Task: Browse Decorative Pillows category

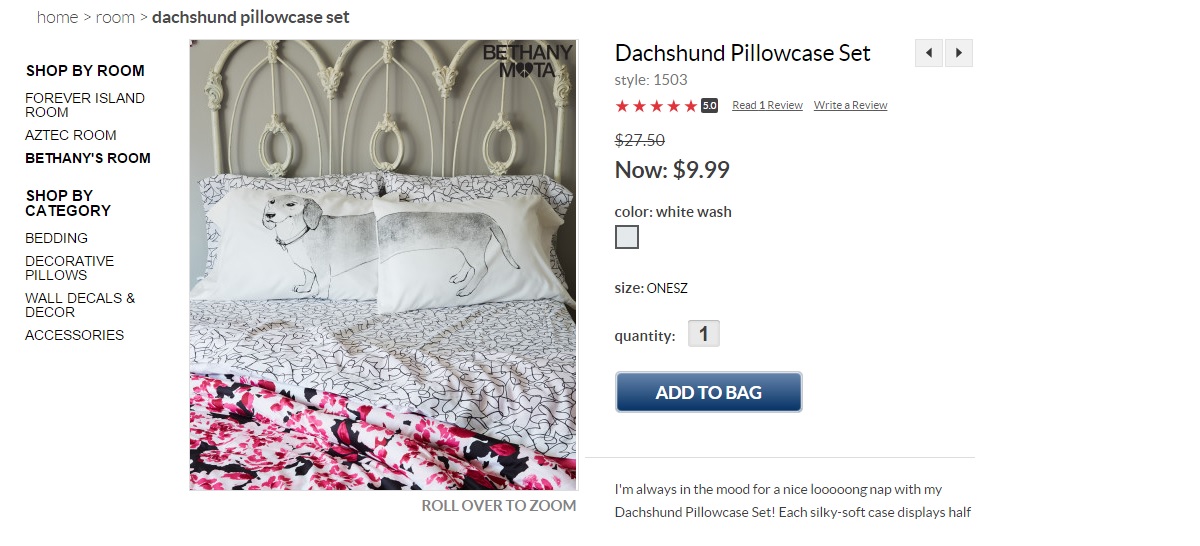Action: coord(69,268)
